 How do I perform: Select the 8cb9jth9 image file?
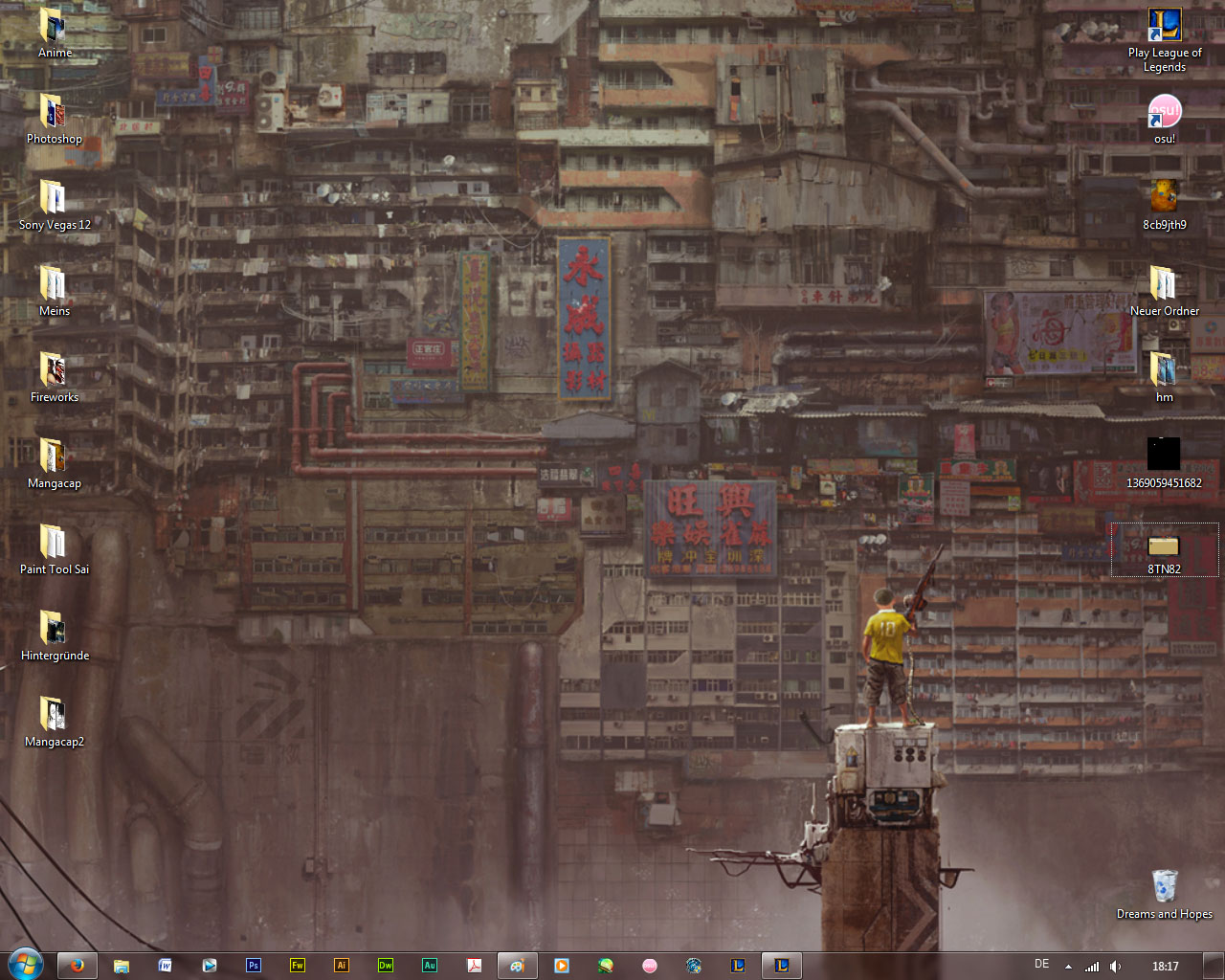tap(1164, 206)
